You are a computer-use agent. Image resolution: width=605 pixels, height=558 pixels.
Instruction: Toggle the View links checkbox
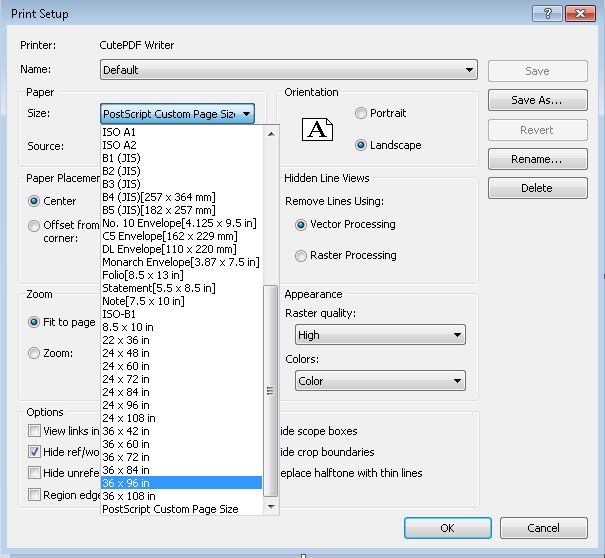(x=35, y=432)
